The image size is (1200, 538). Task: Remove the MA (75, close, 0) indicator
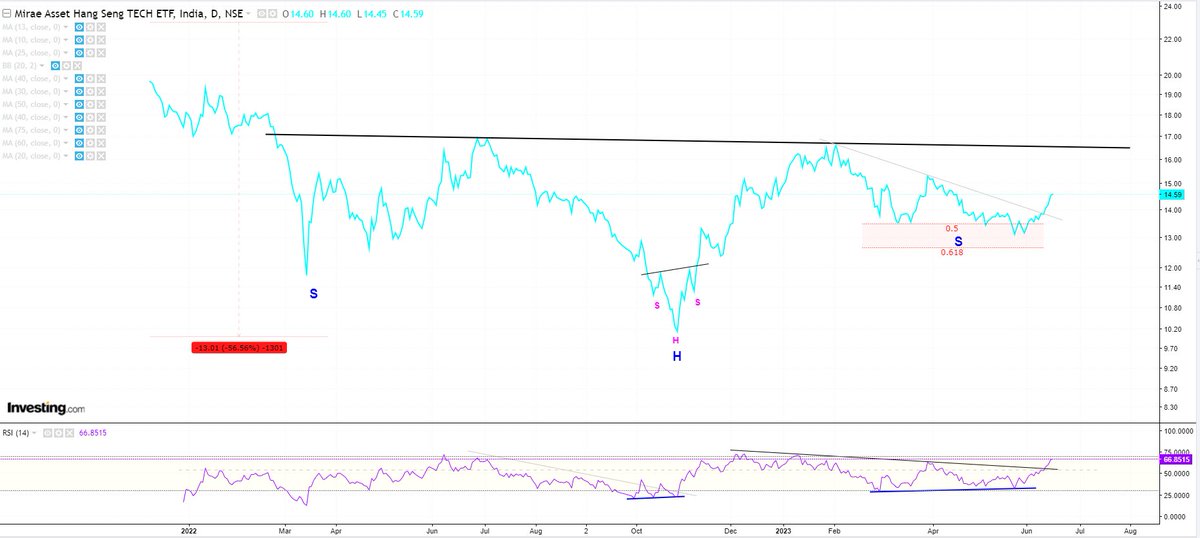pos(101,130)
